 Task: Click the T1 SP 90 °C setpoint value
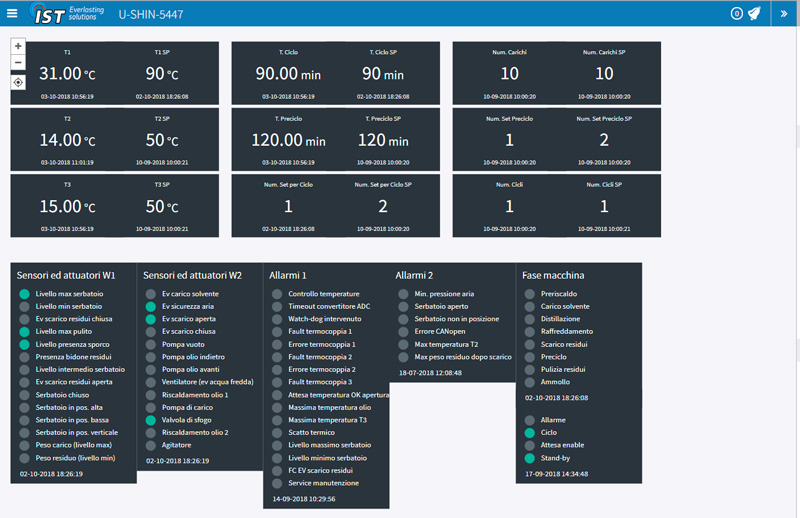click(161, 74)
